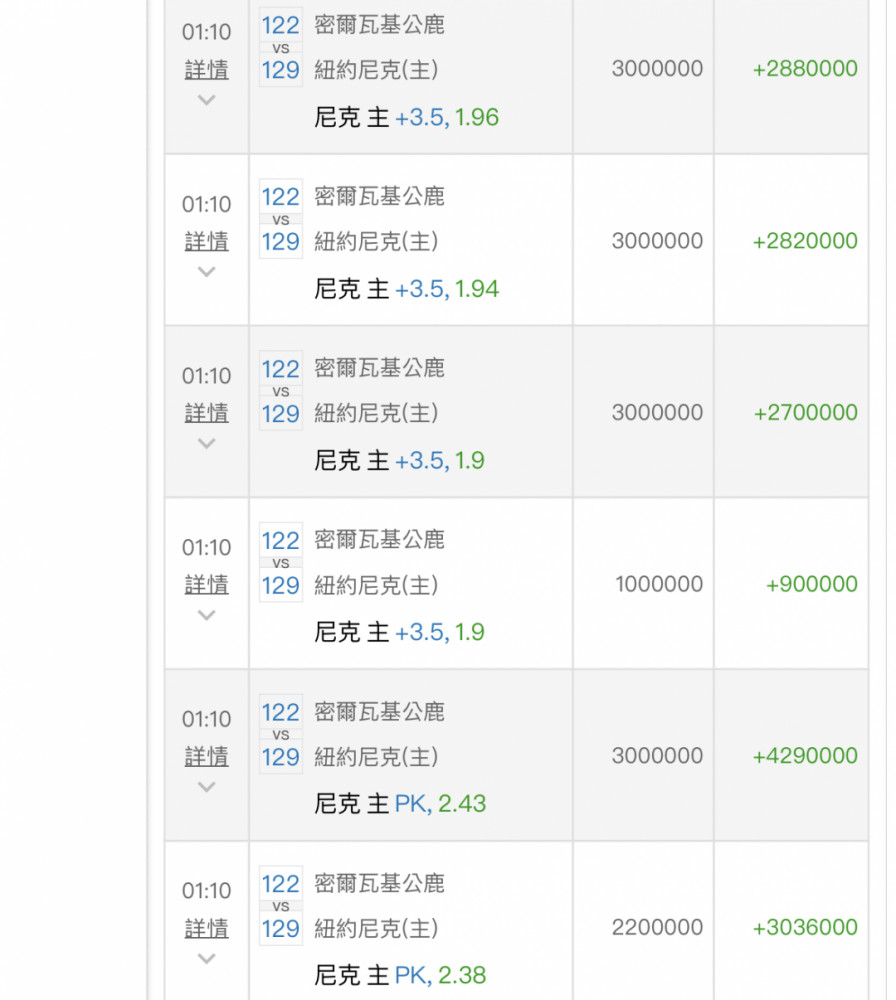Open 詳情 for the bet winning +2700000
The image size is (896, 1000).
(x=206, y=413)
